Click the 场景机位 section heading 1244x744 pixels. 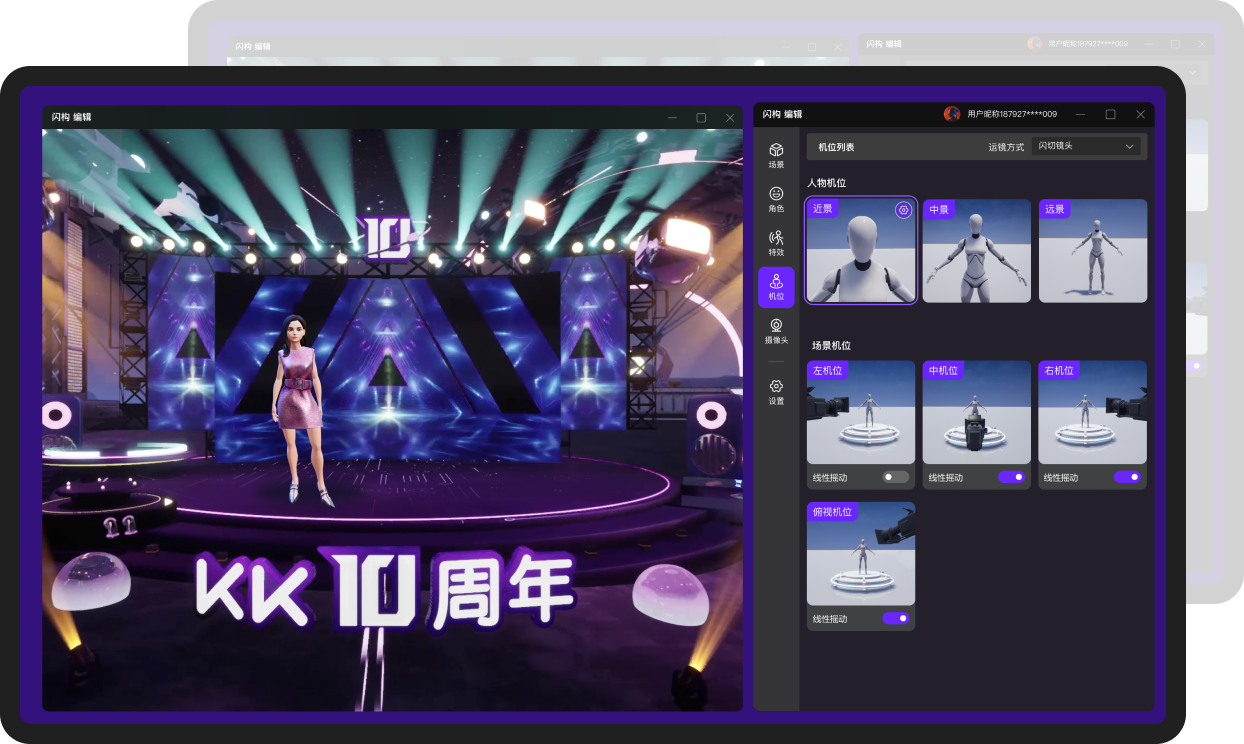pos(831,345)
